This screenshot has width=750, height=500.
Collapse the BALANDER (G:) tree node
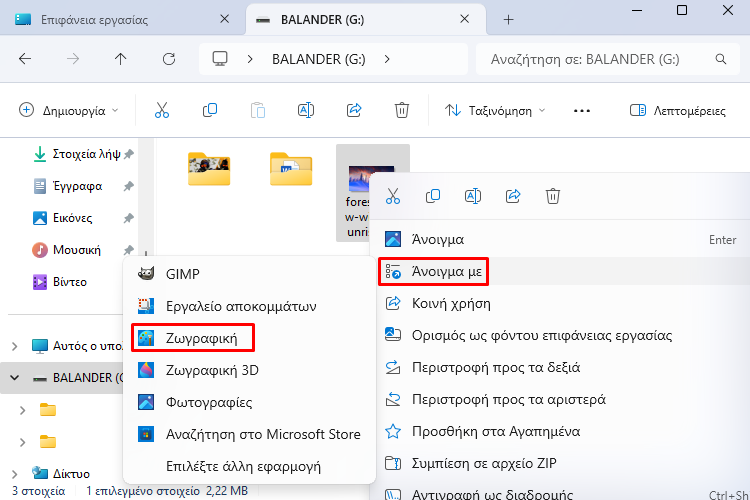tap(14, 377)
